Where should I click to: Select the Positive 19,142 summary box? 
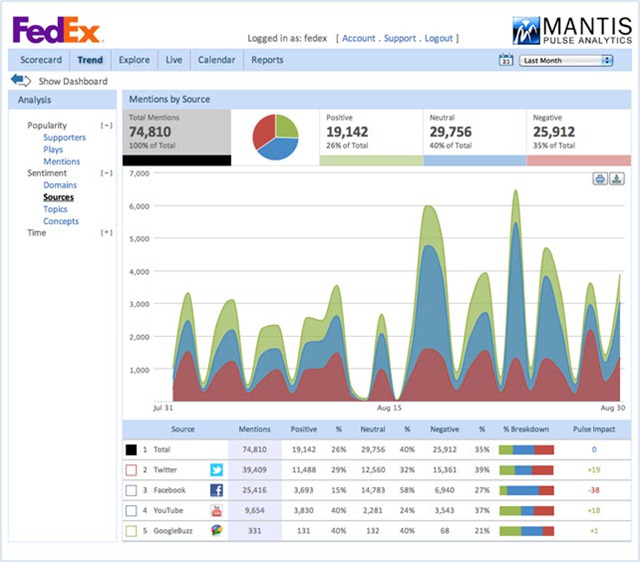point(371,137)
